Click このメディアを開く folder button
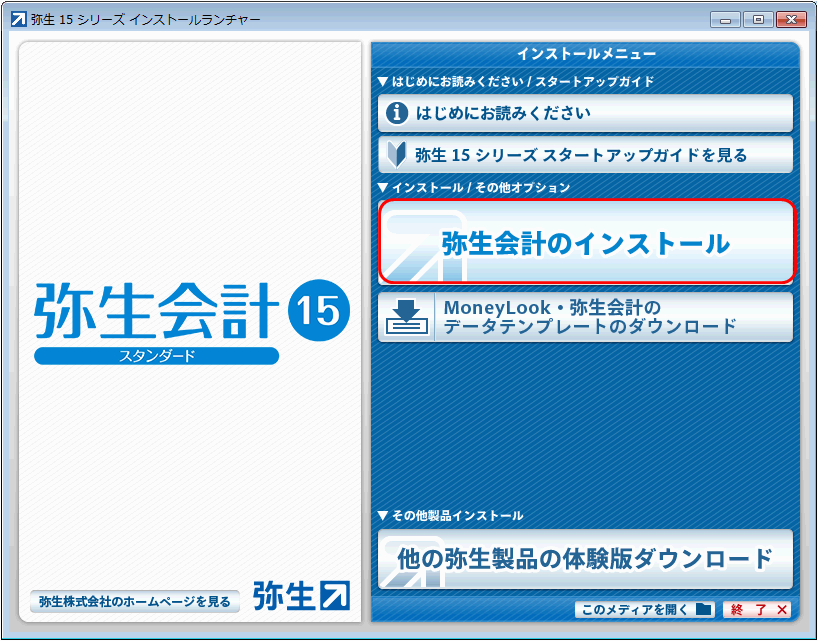The image size is (818, 641). [646, 610]
